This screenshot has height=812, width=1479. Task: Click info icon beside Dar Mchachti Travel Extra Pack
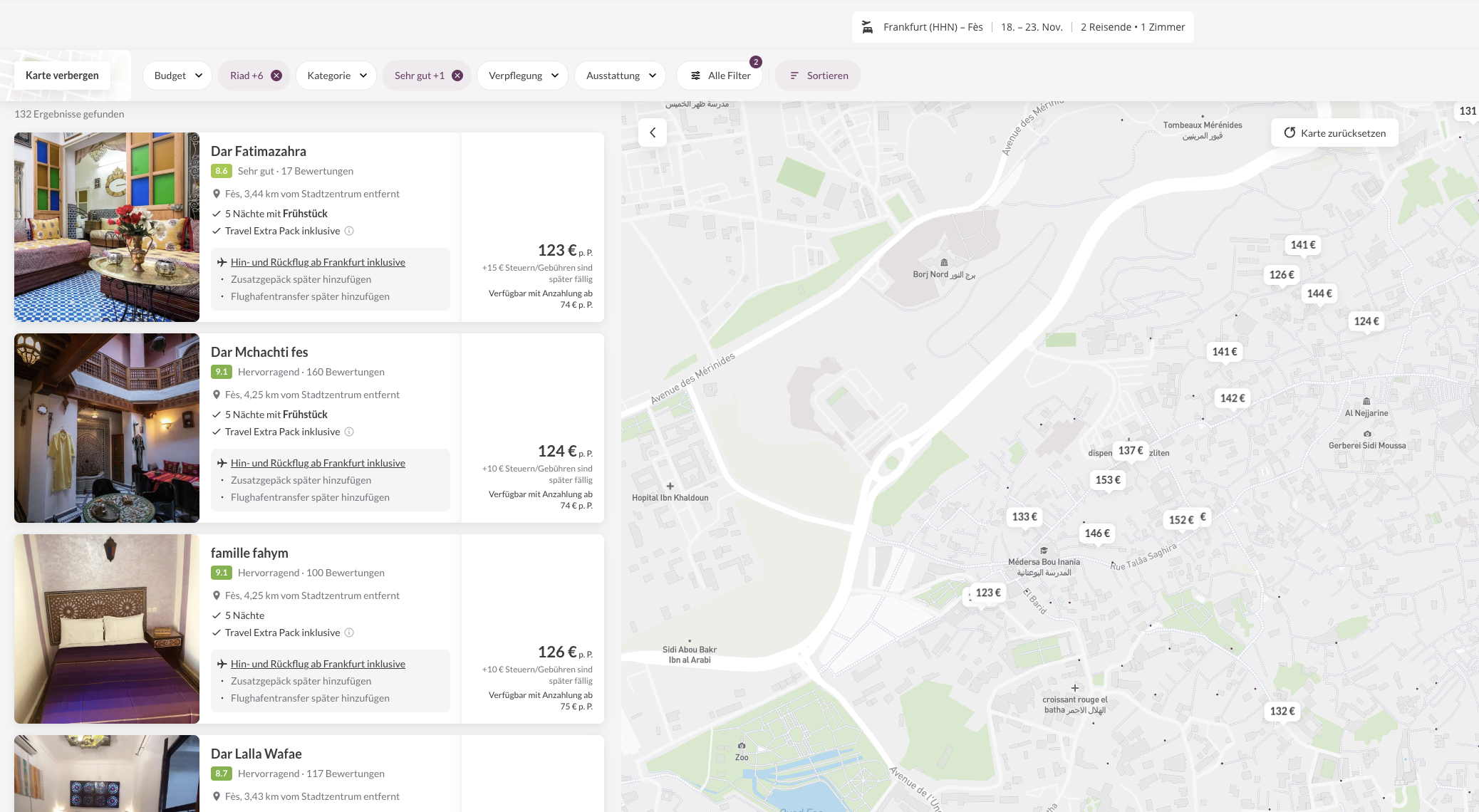349,432
